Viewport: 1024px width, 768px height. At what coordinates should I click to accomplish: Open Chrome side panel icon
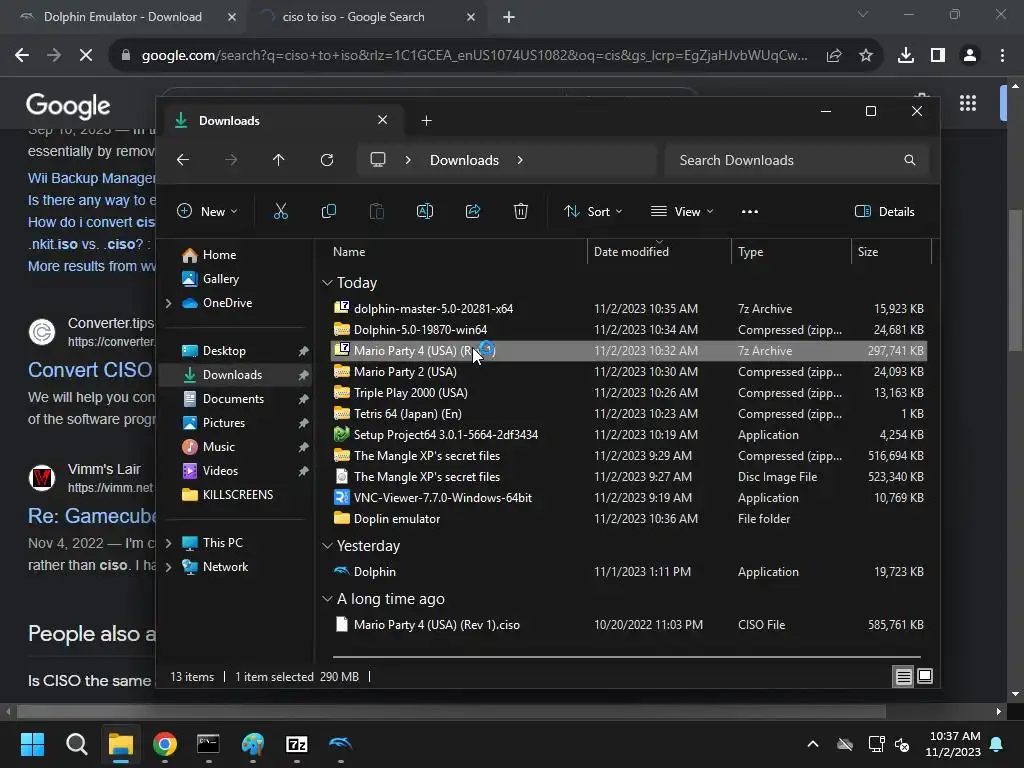938,56
